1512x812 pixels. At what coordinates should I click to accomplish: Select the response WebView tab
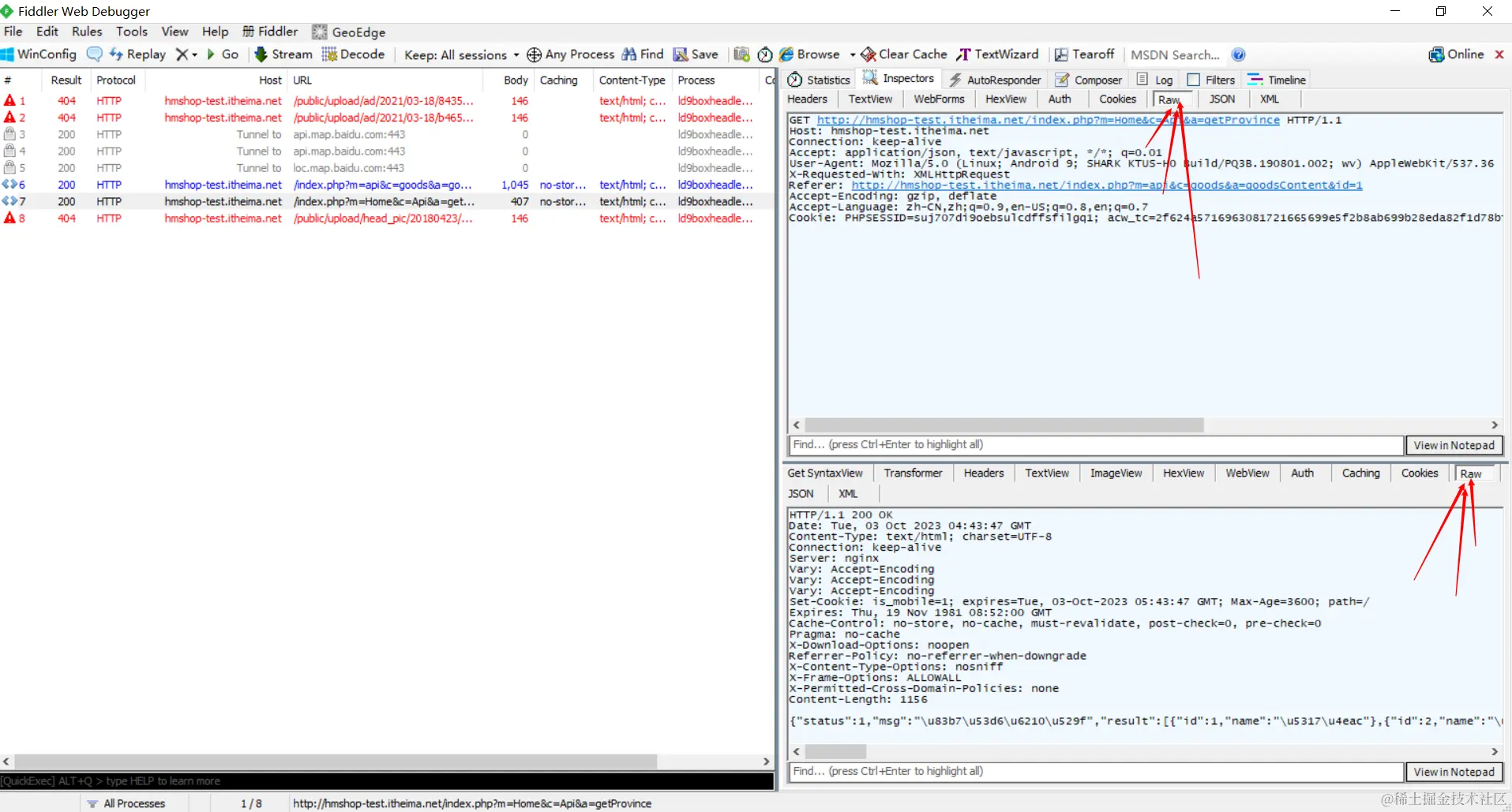click(1247, 473)
